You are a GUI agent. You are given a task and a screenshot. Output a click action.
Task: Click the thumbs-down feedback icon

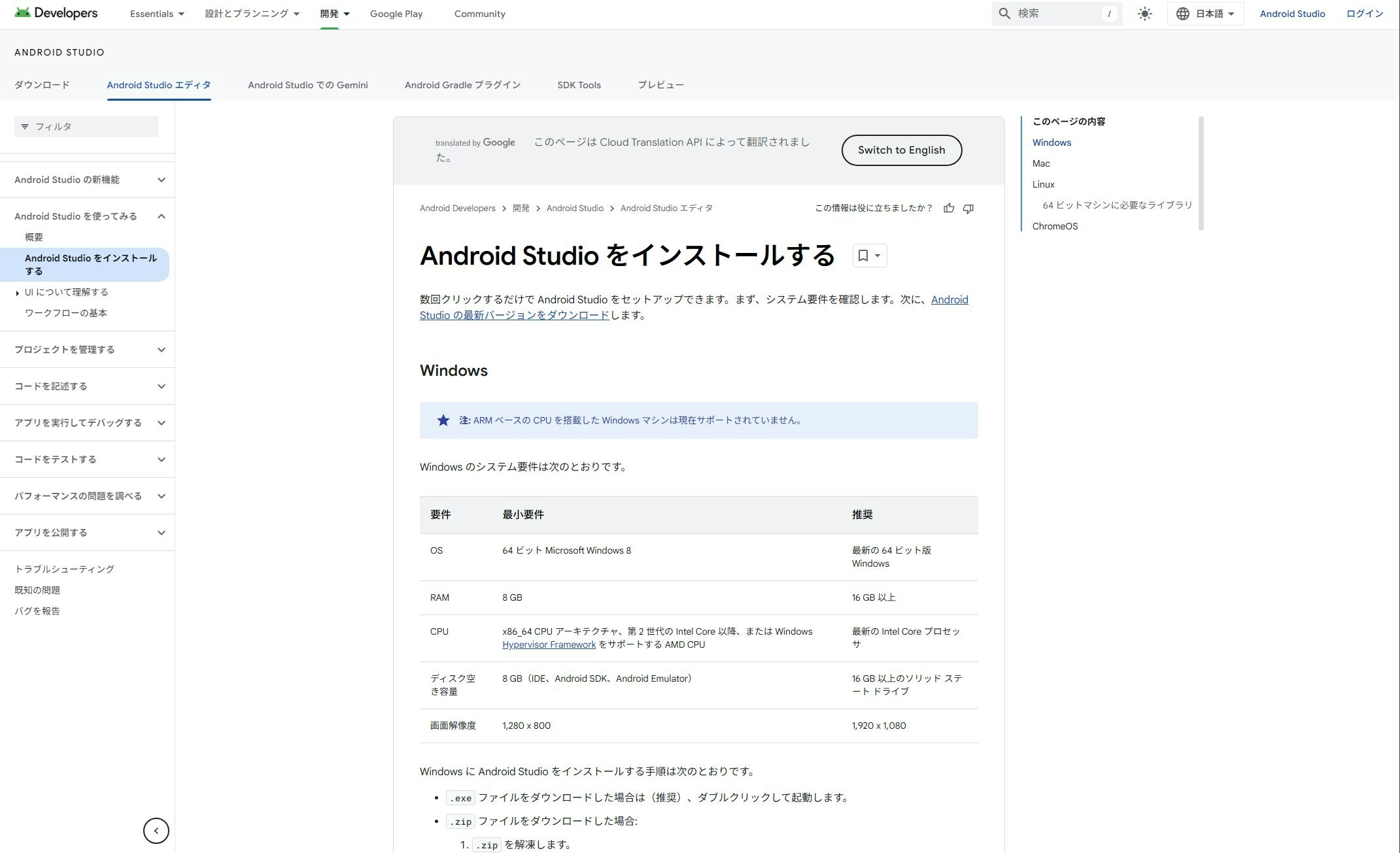point(968,208)
